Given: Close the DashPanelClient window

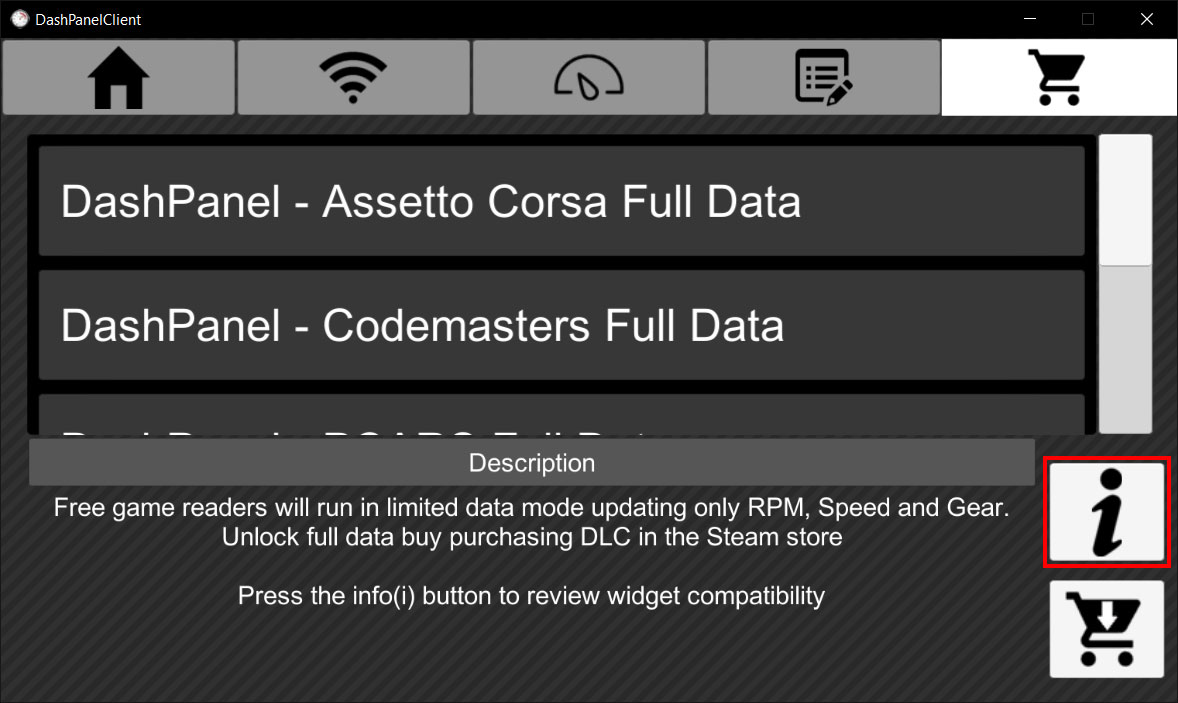Looking at the screenshot, I should point(1146,19).
